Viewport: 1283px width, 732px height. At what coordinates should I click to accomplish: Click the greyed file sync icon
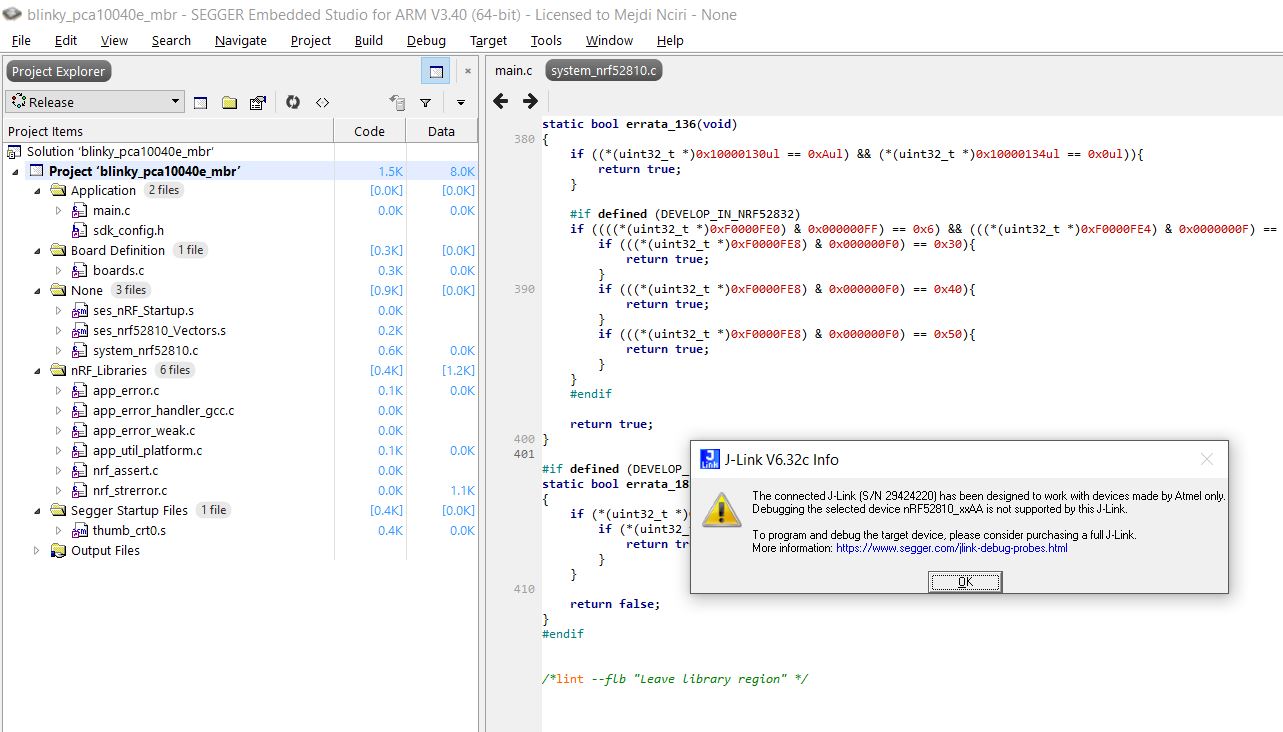pyautogui.click(x=397, y=102)
